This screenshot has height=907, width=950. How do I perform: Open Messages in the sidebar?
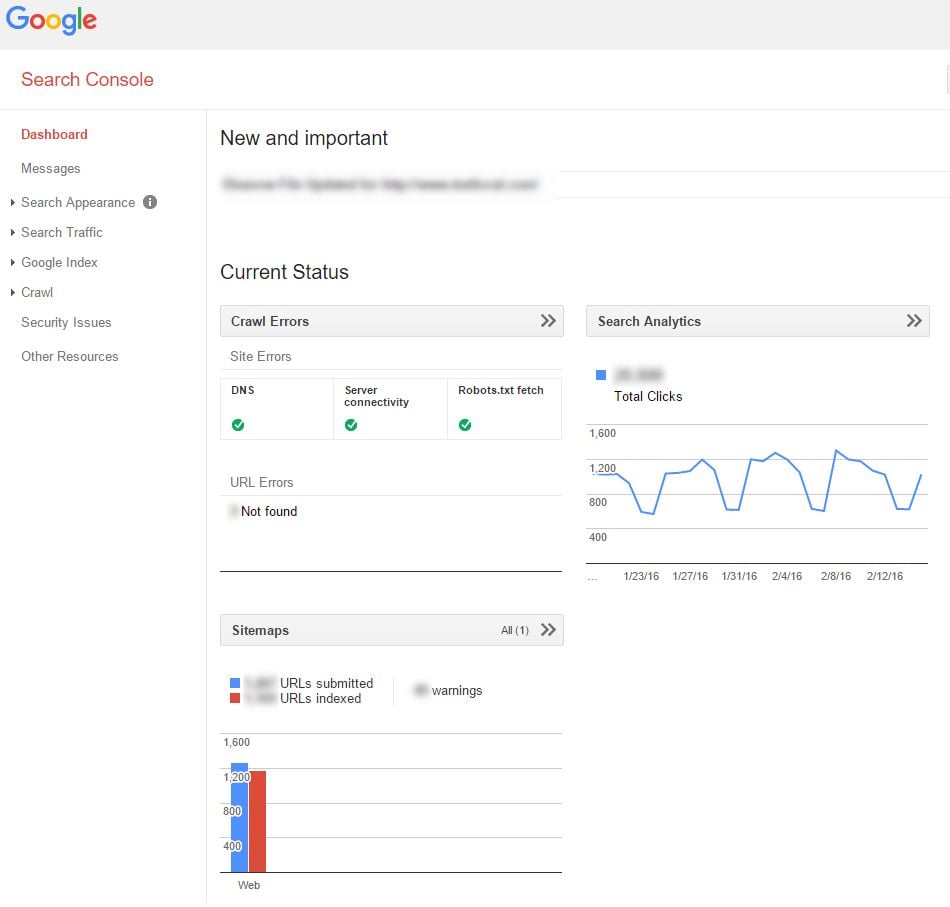[x=51, y=168]
